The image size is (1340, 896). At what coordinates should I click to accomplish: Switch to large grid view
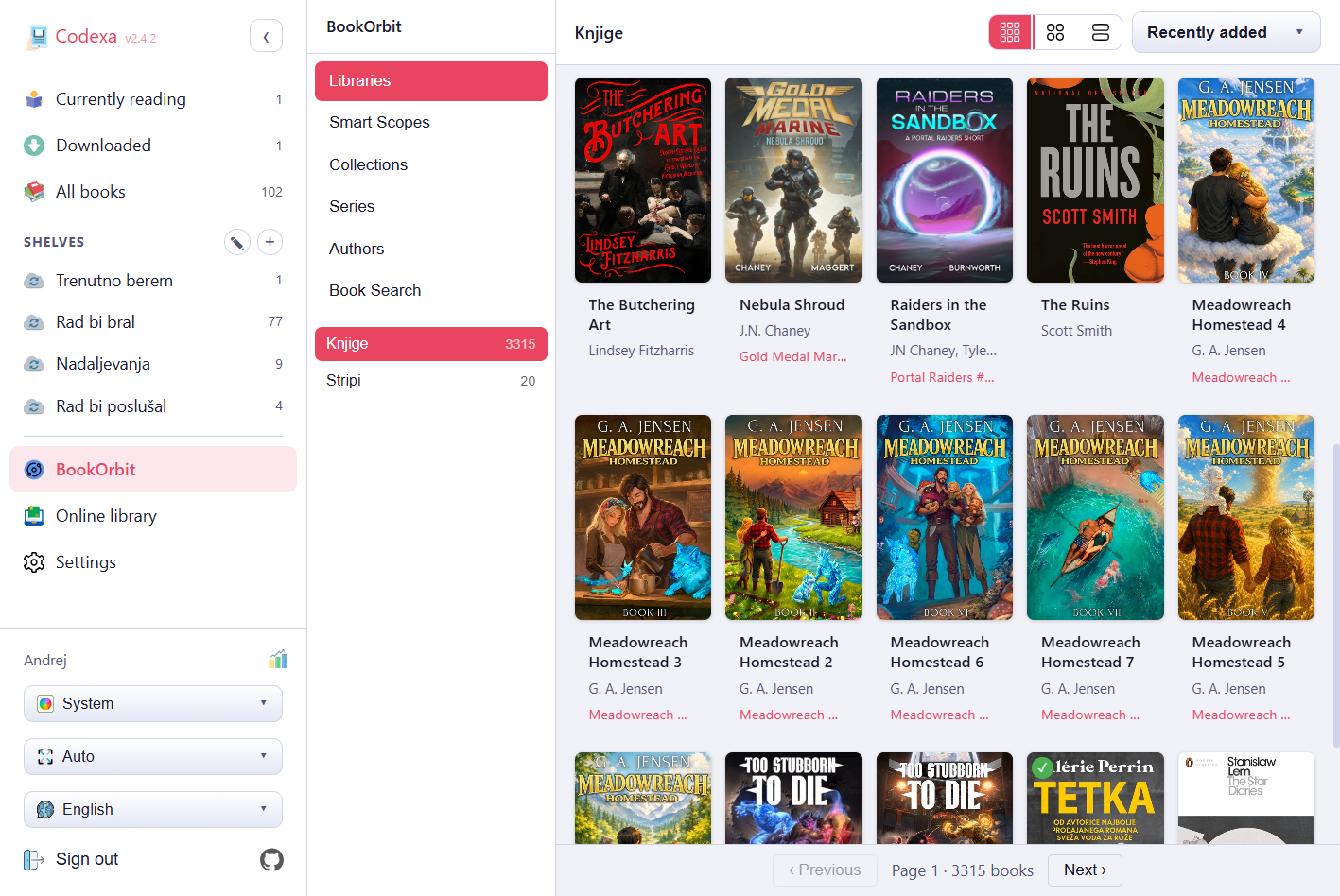coord(1055,32)
